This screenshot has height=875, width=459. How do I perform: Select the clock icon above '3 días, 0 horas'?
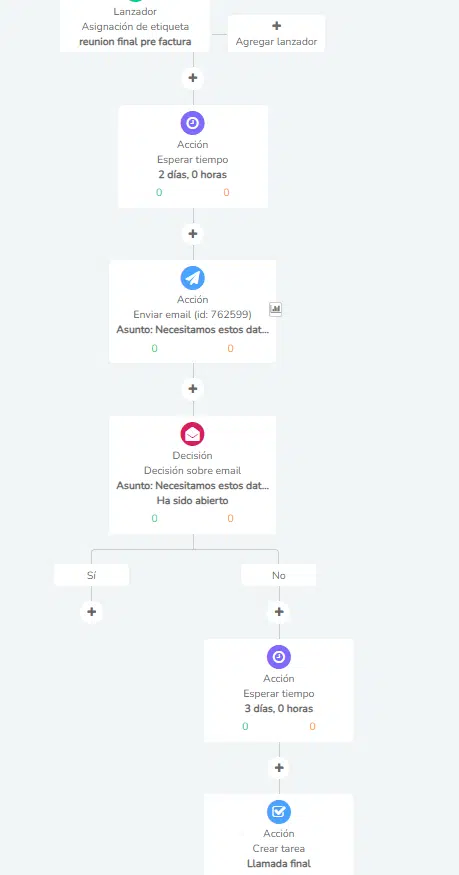(279, 657)
